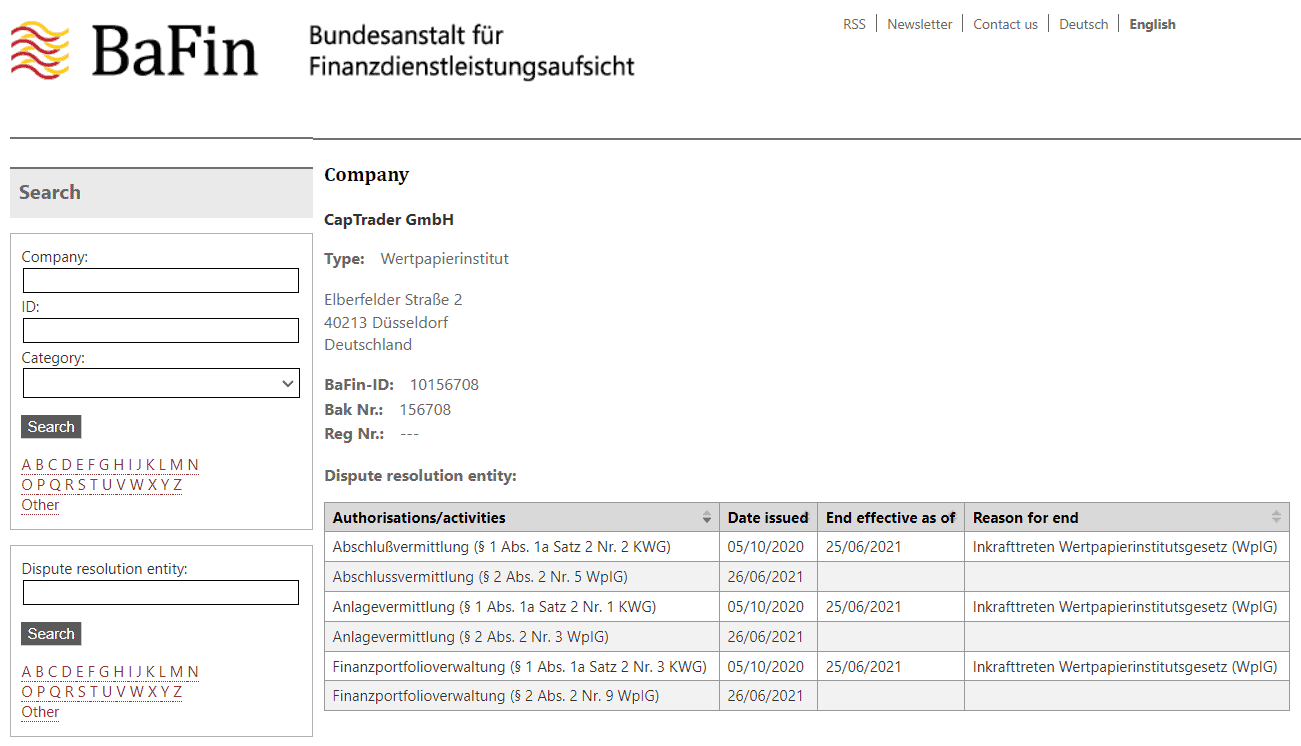Choose letter Y in dispute resolution index
This screenshot has width=1301, height=746.
[x=165, y=692]
